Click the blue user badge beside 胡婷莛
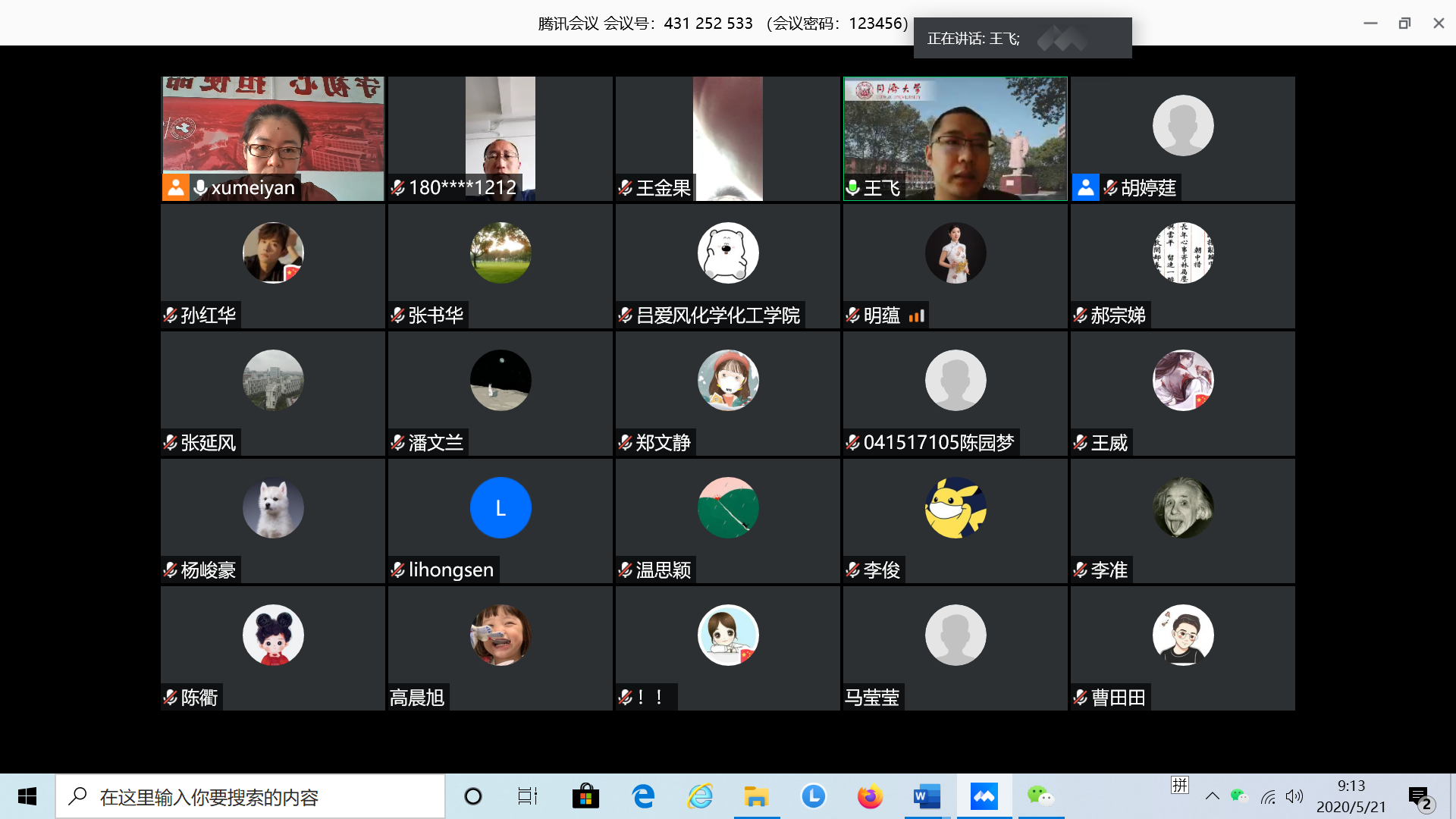 pyautogui.click(x=1085, y=187)
